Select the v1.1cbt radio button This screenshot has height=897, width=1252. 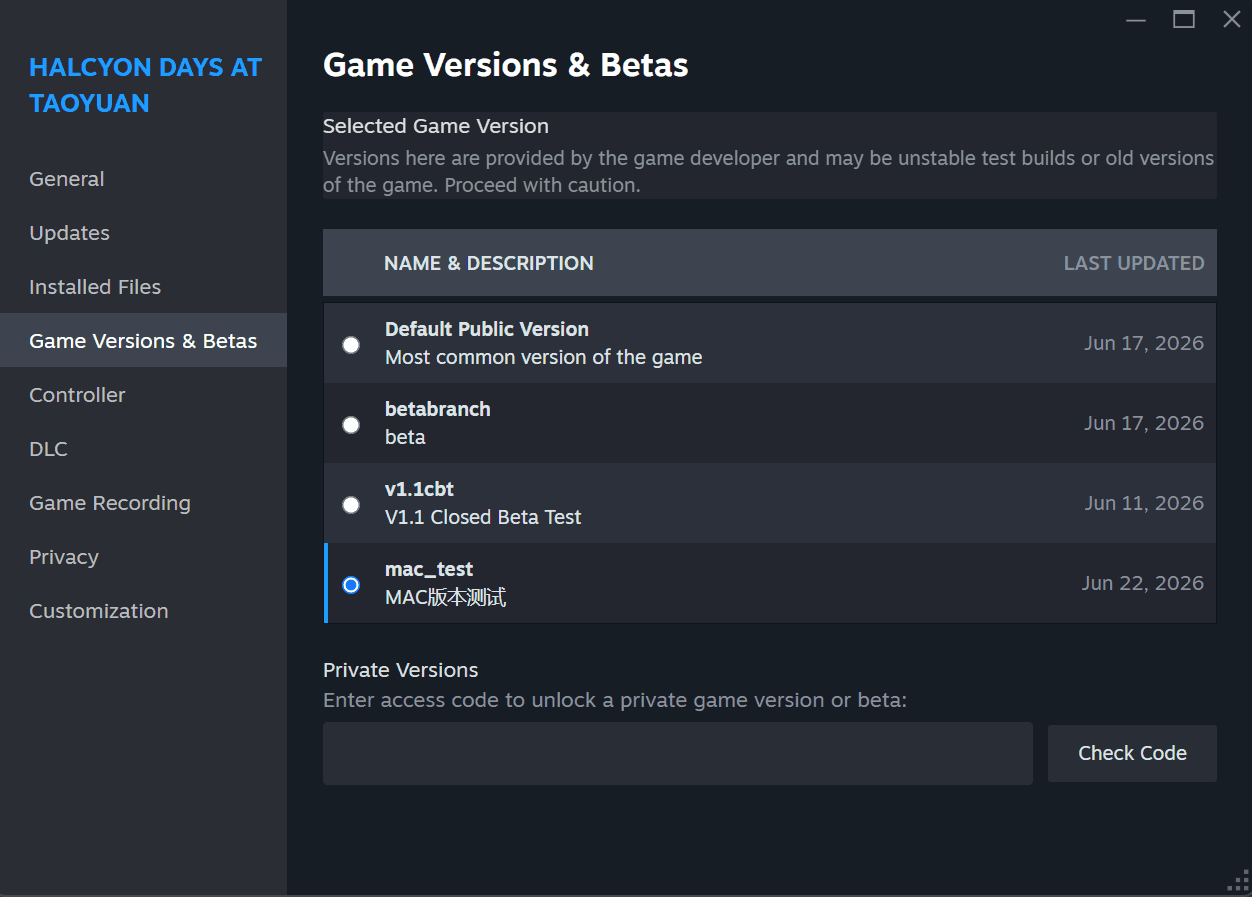(x=351, y=505)
